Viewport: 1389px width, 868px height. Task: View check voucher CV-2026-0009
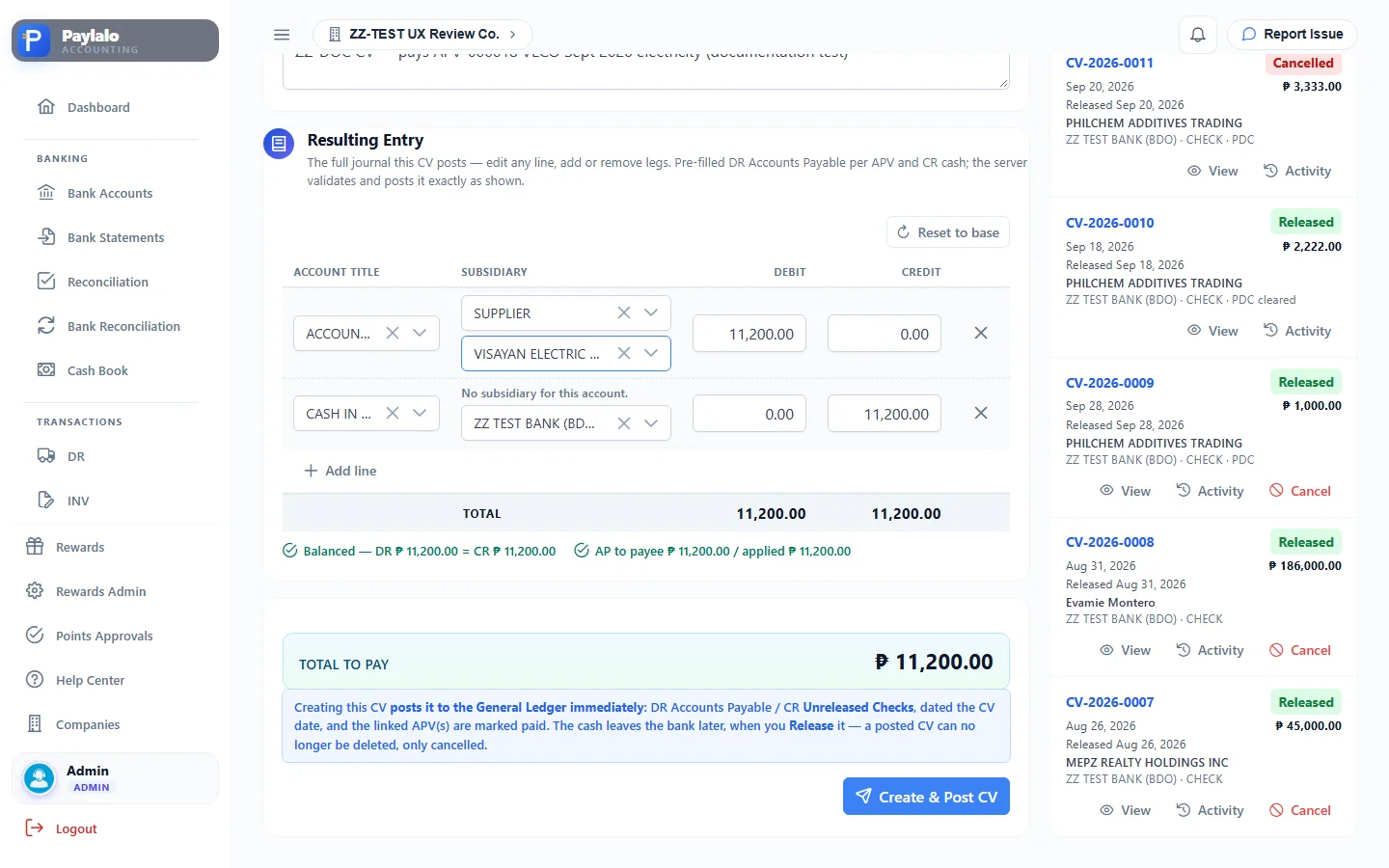click(1126, 491)
